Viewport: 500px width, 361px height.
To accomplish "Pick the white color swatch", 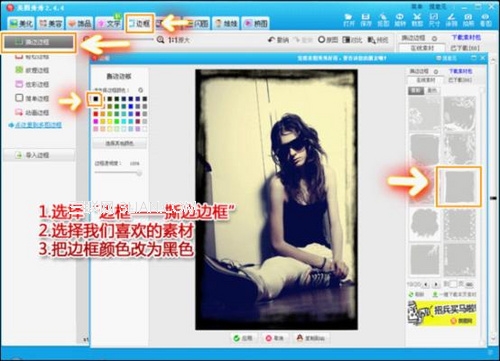I will (x=145, y=129).
